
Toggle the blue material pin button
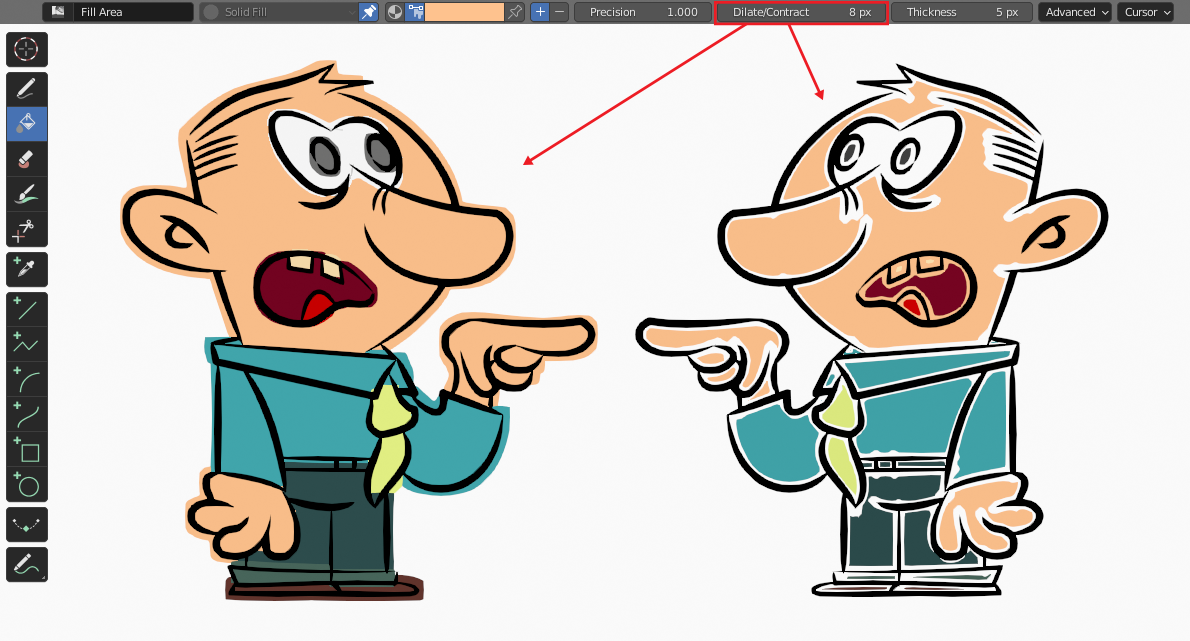[x=369, y=12]
